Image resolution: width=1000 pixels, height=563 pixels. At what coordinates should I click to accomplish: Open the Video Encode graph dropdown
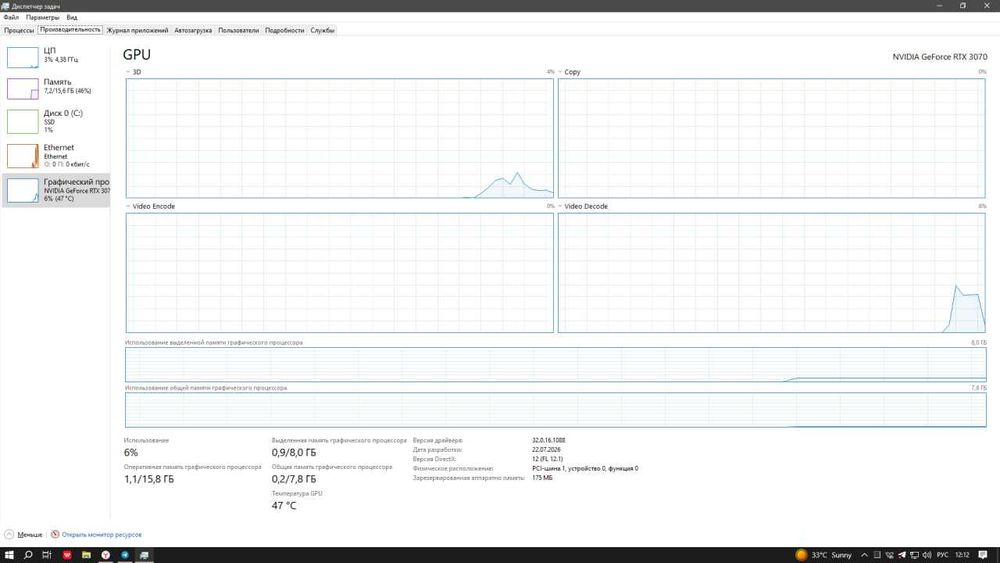click(x=128, y=206)
